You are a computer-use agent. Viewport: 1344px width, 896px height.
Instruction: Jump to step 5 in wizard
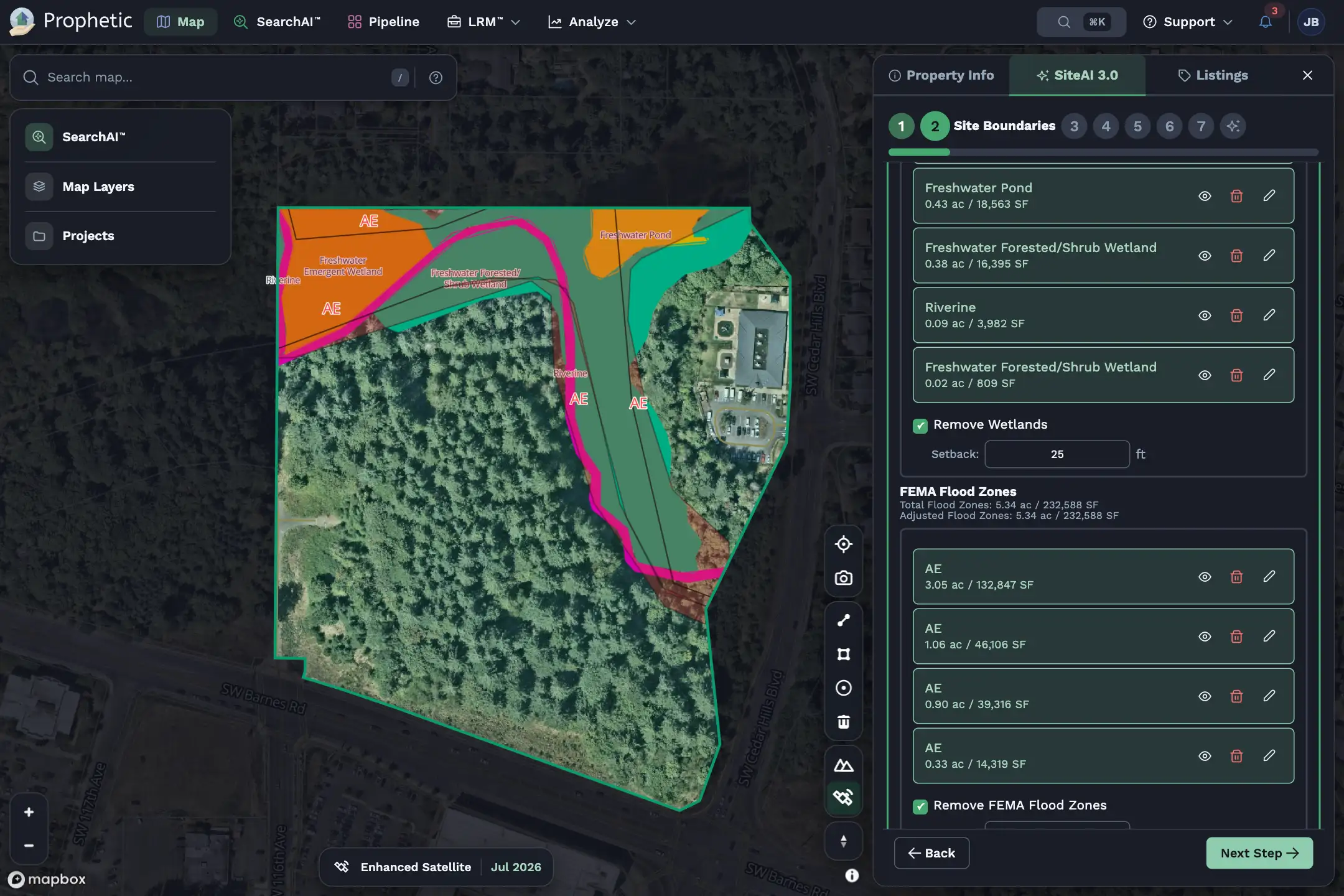(x=1137, y=126)
